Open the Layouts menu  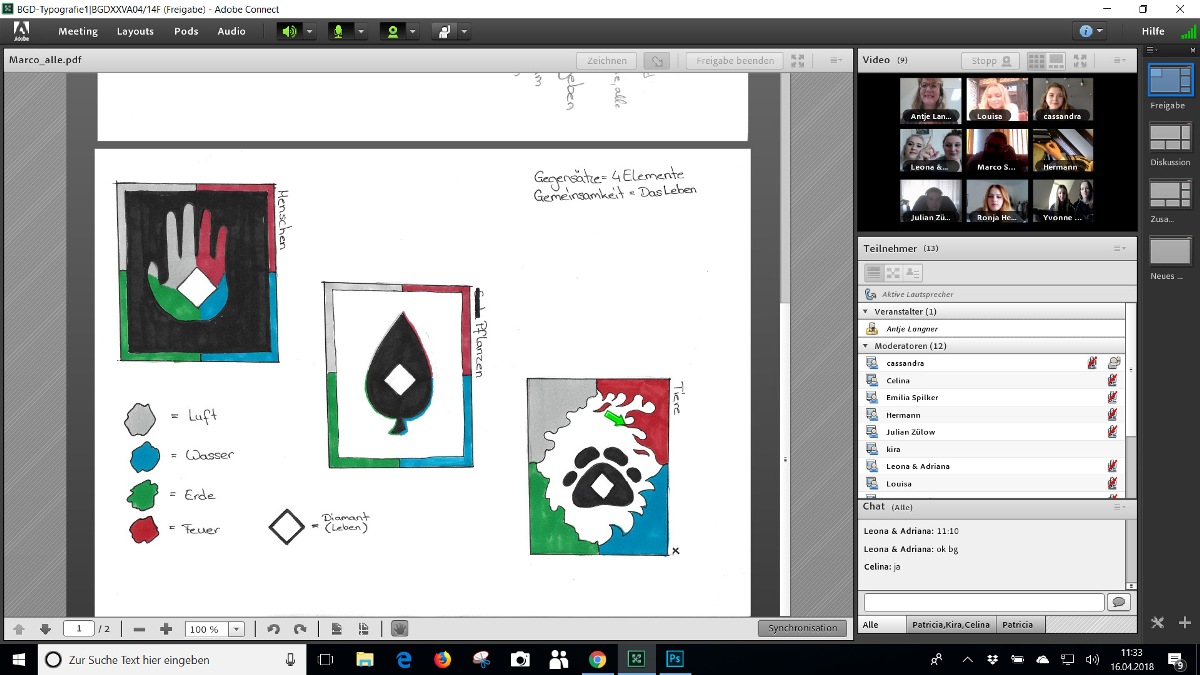pos(135,31)
